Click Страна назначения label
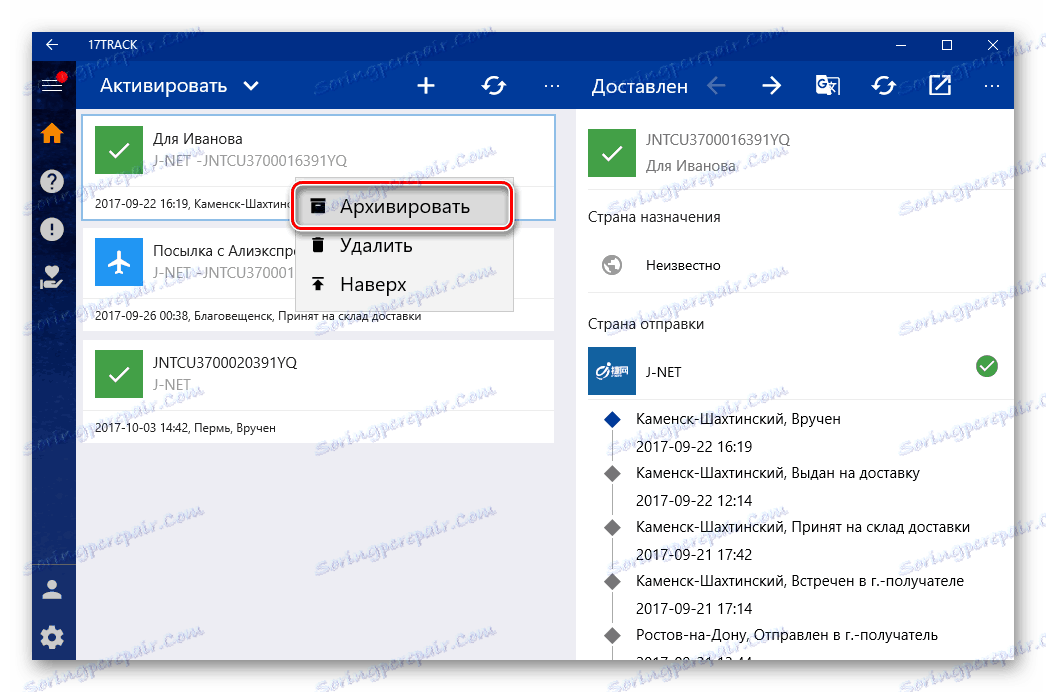The image size is (1046, 692). pyautogui.click(x=654, y=218)
